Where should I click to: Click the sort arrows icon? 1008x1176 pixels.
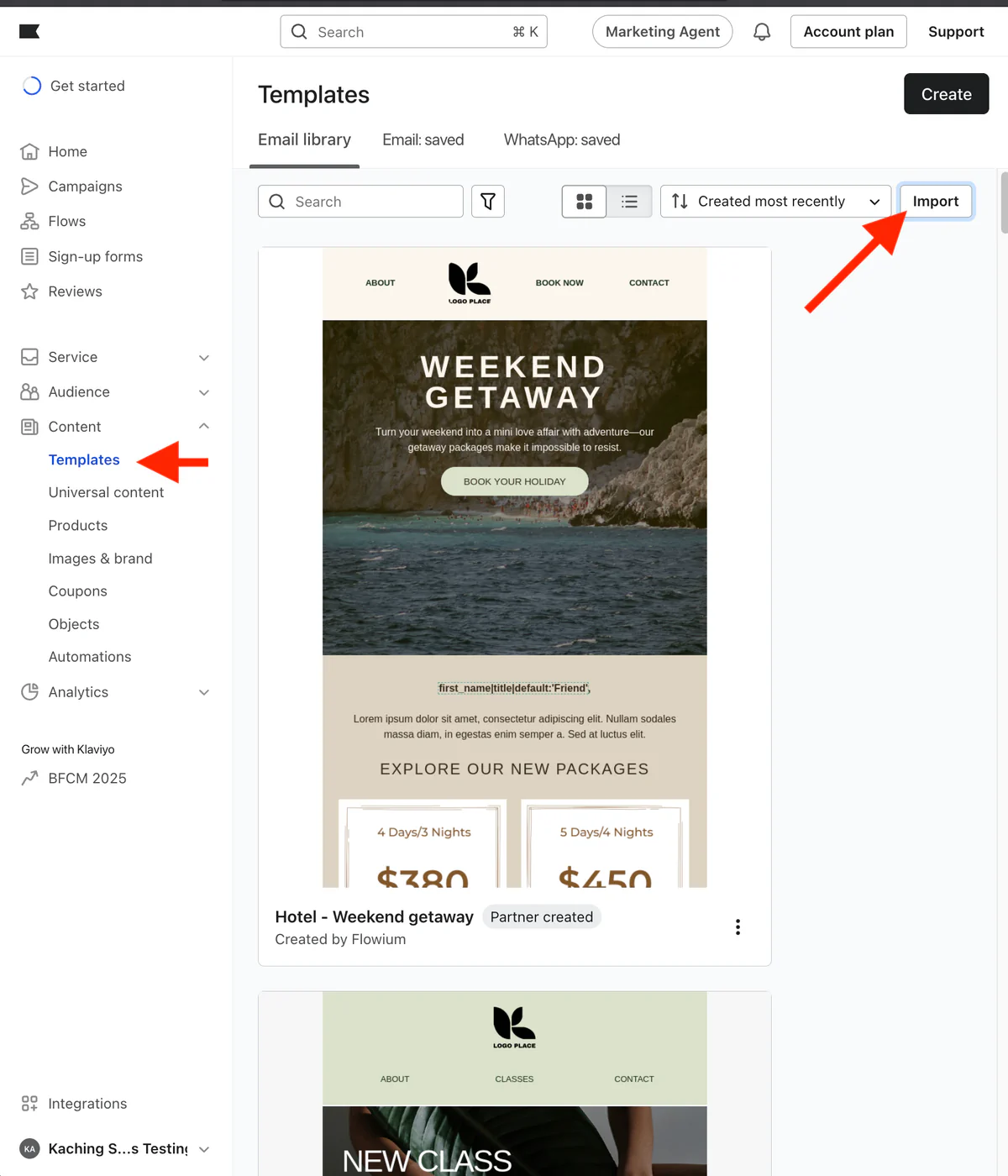click(680, 202)
